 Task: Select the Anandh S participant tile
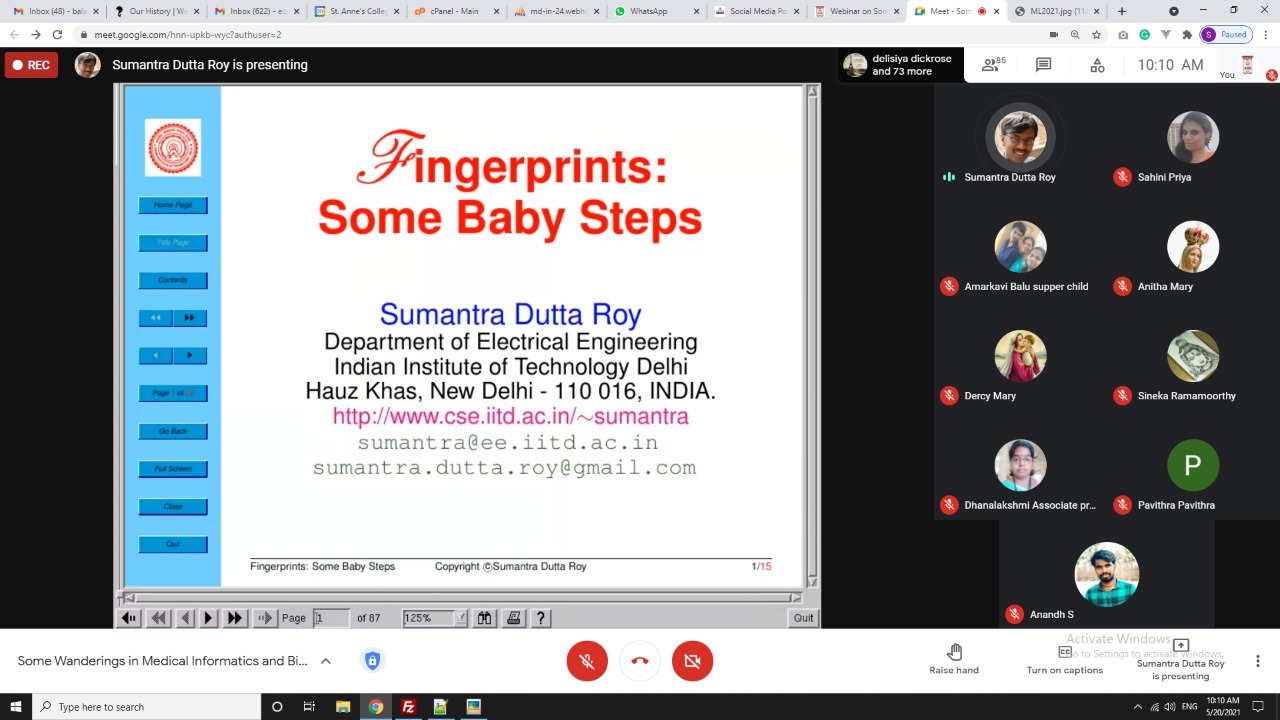(1106, 576)
